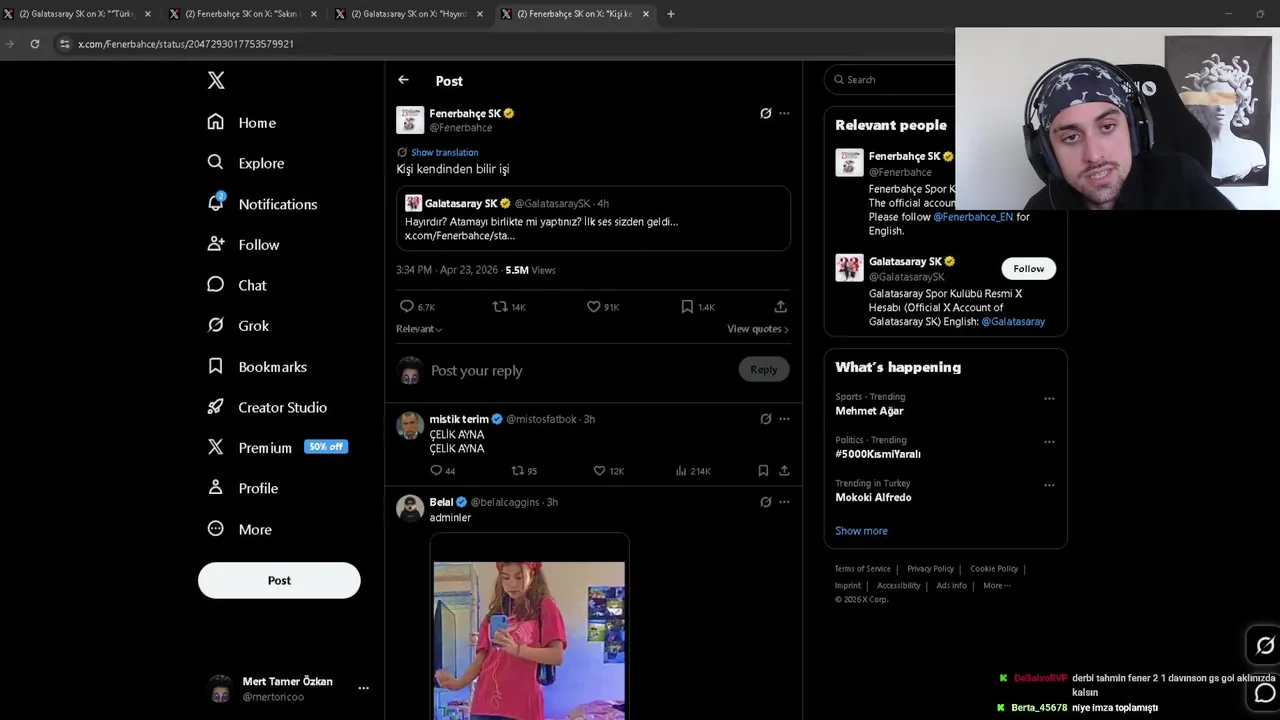Click Show more under What's happening
The width and height of the screenshot is (1280, 720).
(x=861, y=531)
